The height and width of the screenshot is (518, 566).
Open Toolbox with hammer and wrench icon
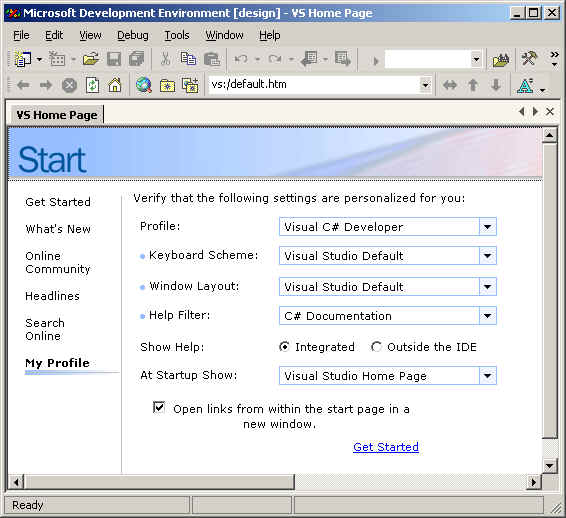[x=529, y=59]
